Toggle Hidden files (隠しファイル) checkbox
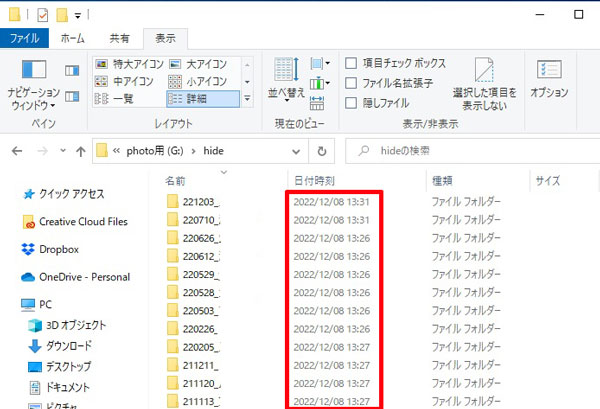This screenshot has width=600, height=409. coord(351,103)
